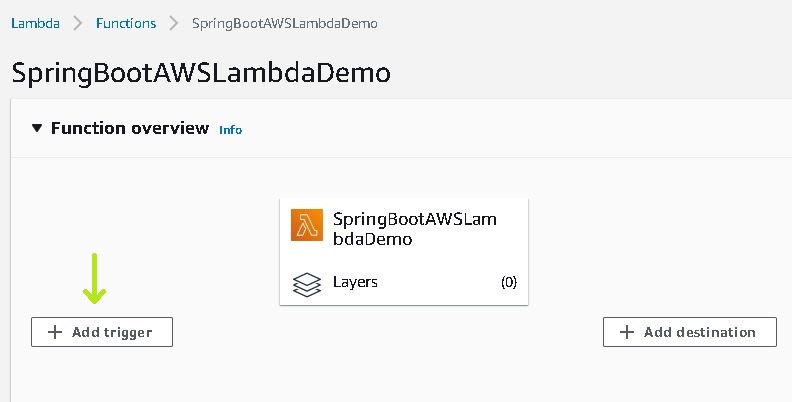Click the Layers label in function card
Viewport: 792px width, 402px height.
(355, 282)
